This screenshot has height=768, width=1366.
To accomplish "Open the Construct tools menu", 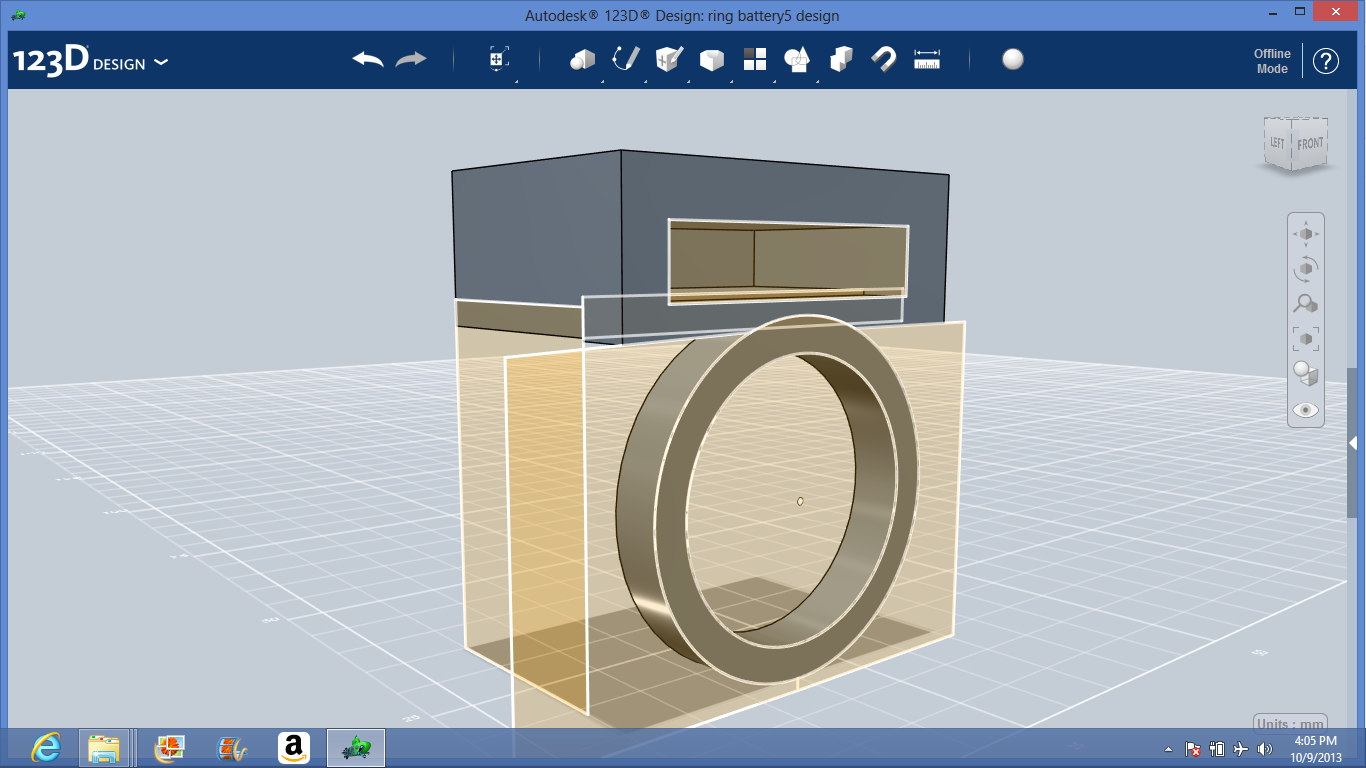I will coord(668,59).
